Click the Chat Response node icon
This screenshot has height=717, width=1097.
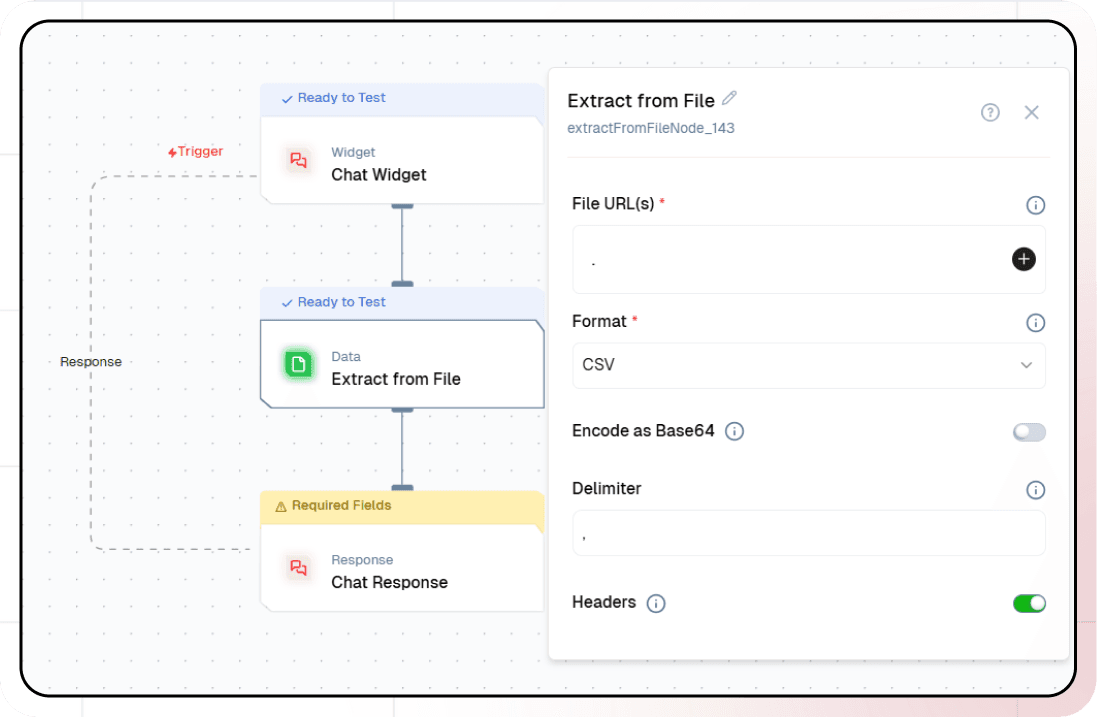coord(297,567)
